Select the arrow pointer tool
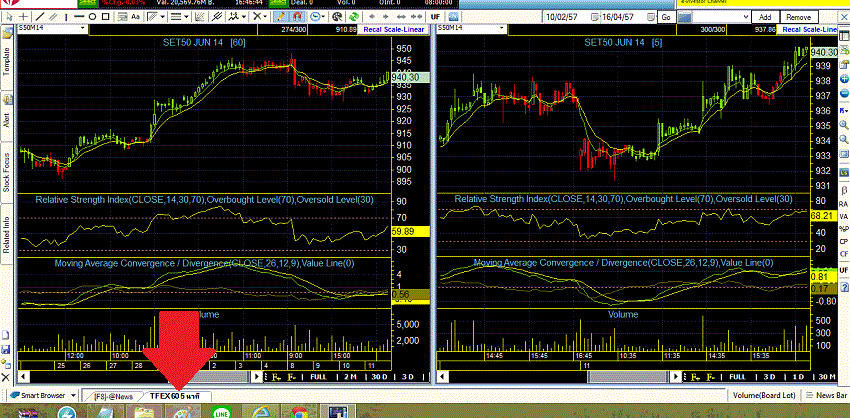Screen dimensions: 850x418 (x=10, y=17)
